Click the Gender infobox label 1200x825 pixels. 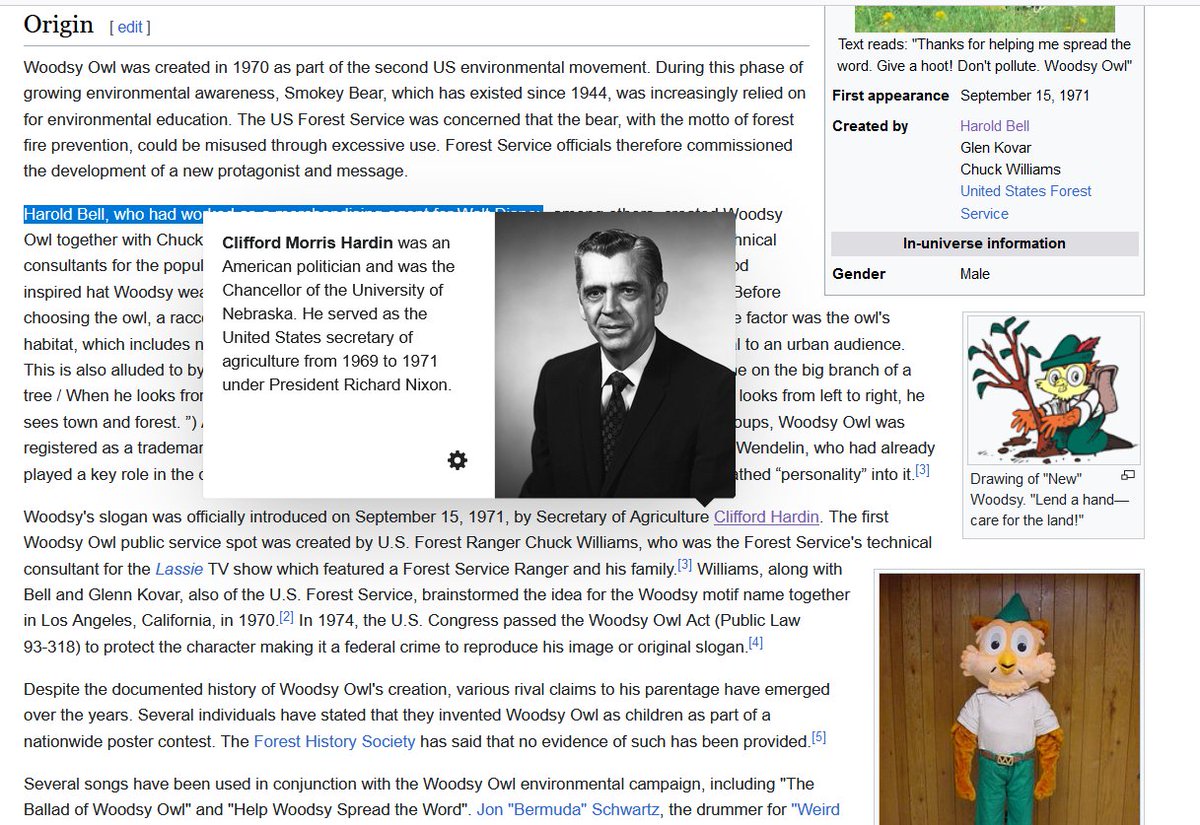coord(859,274)
